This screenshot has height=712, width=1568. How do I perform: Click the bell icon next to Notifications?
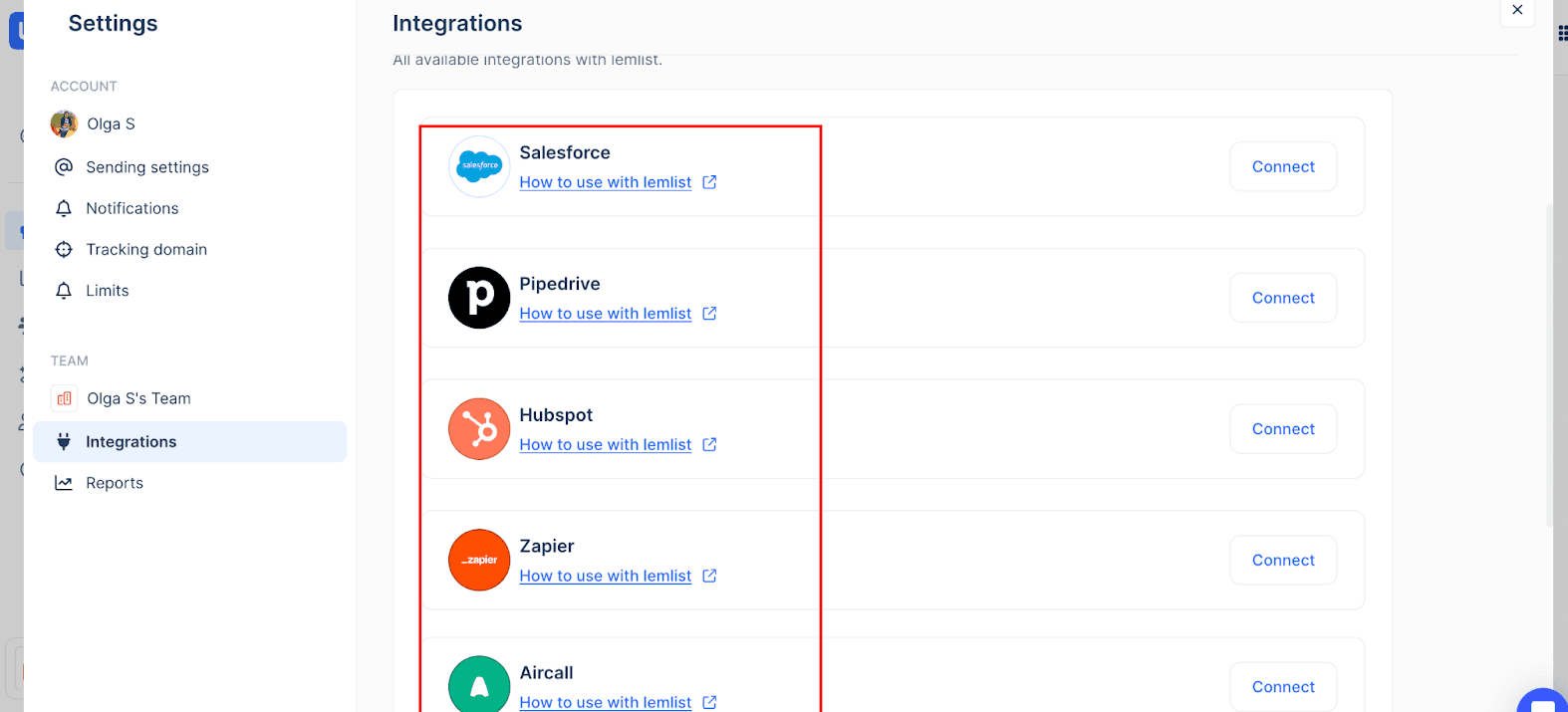[x=64, y=208]
